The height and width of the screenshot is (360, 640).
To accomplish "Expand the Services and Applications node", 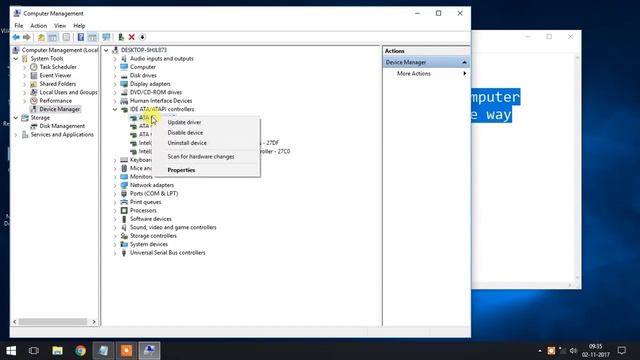I will click(x=16, y=135).
